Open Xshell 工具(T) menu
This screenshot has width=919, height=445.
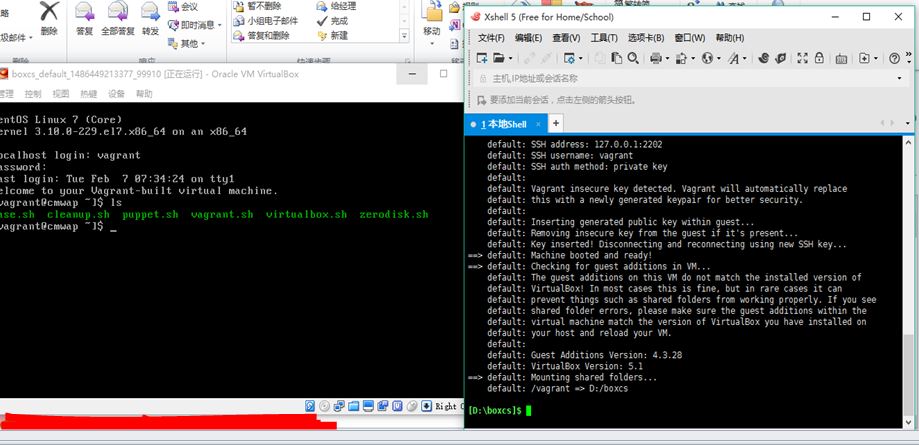click(604, 38)
